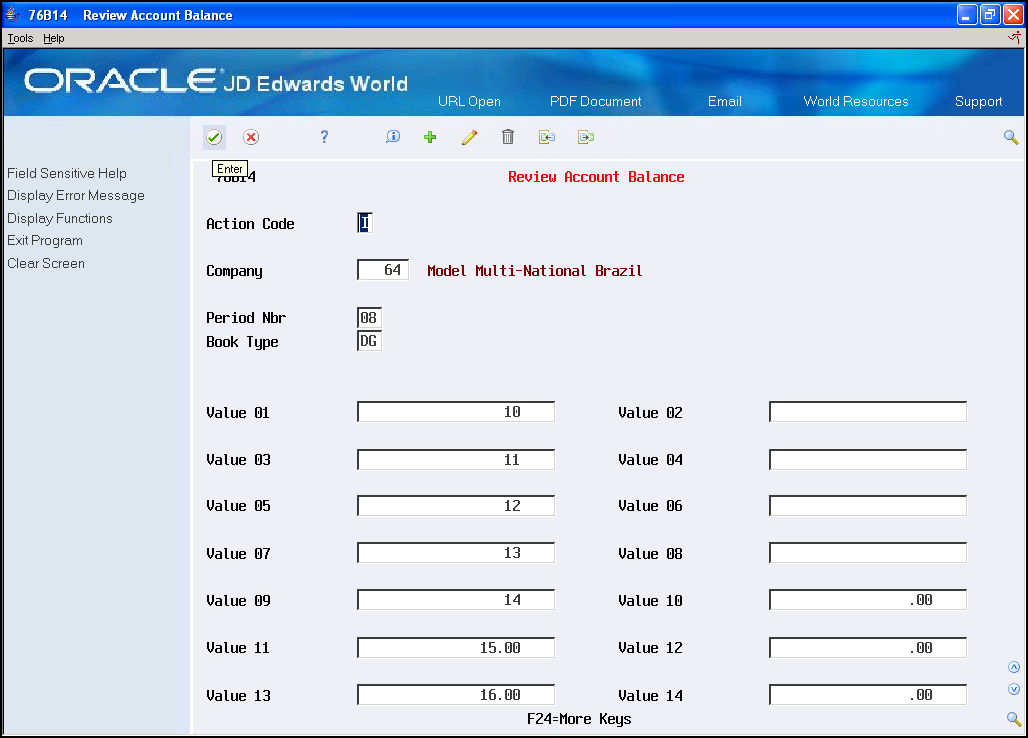Open World Resources link
This screenshot has height=738, width=1028.
pyautogui.click(x=856, y=102)
